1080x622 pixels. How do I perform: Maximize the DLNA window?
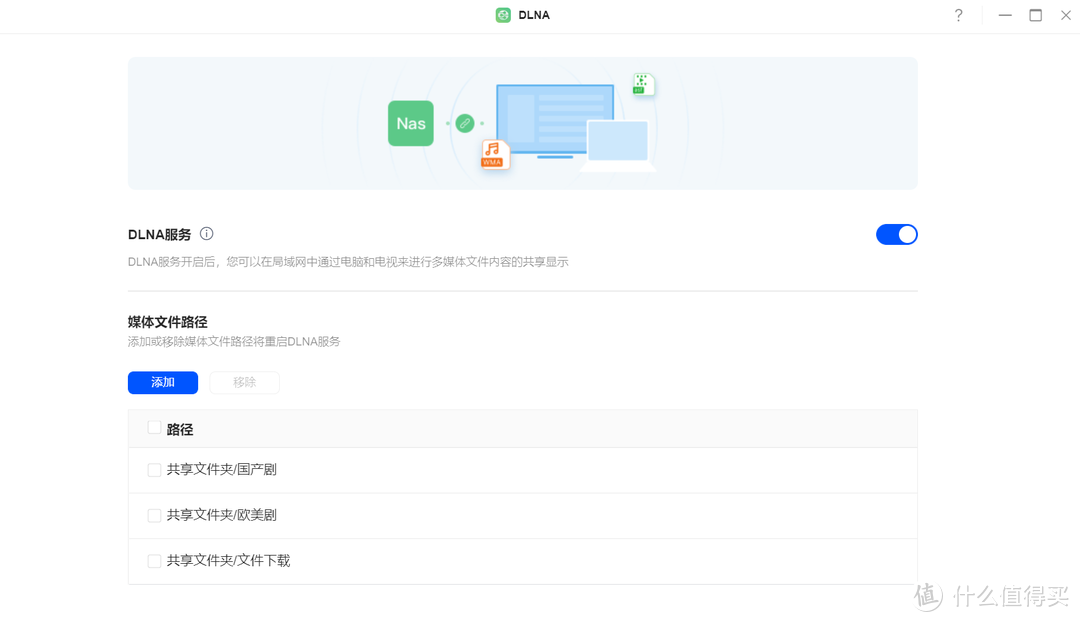(x=1036, y=15)
